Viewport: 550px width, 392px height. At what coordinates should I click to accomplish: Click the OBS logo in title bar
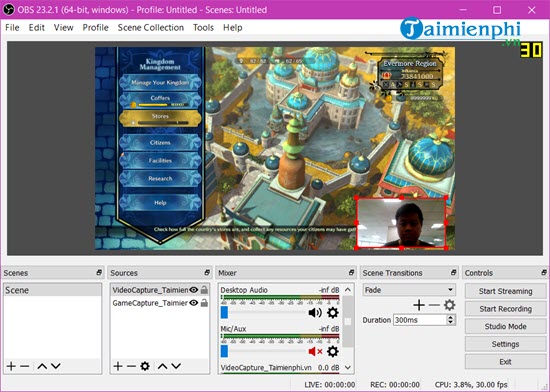pyautogui.click(x=8, y=9)
